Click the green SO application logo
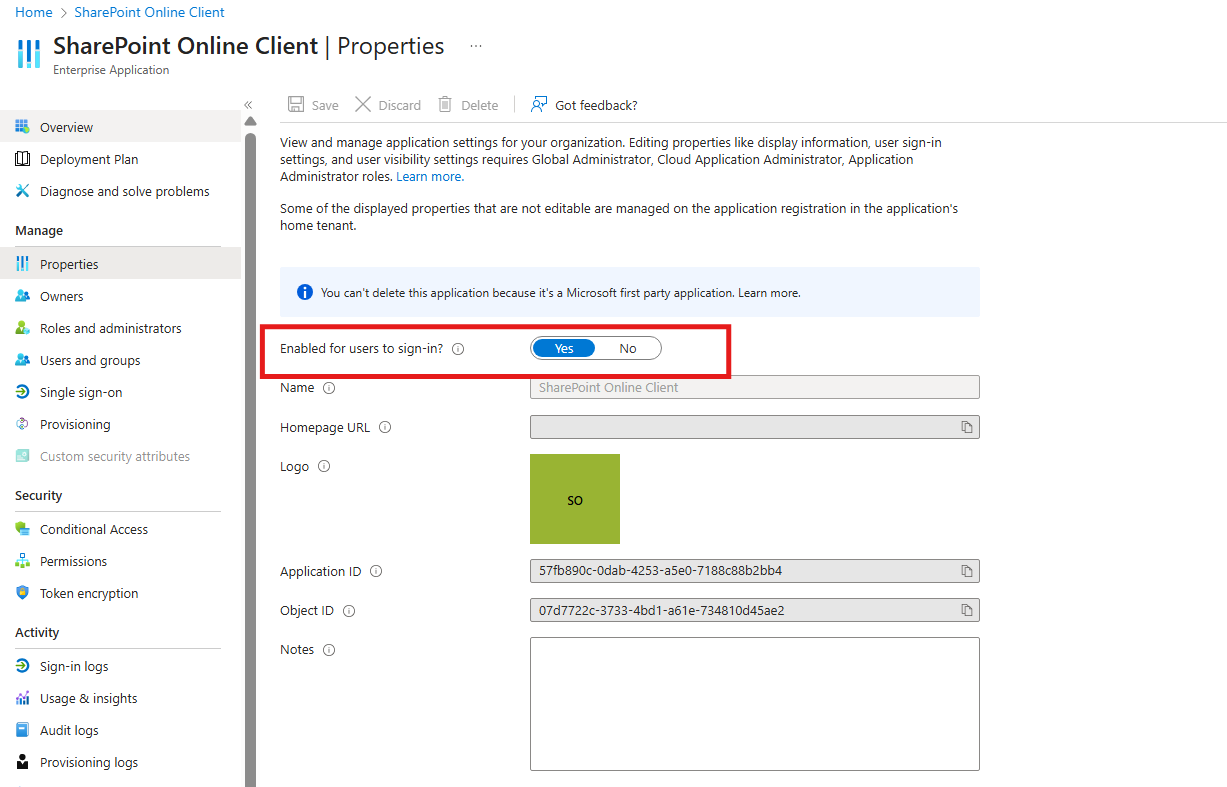This screenshot has height=787, width=1227. (575, 498)
